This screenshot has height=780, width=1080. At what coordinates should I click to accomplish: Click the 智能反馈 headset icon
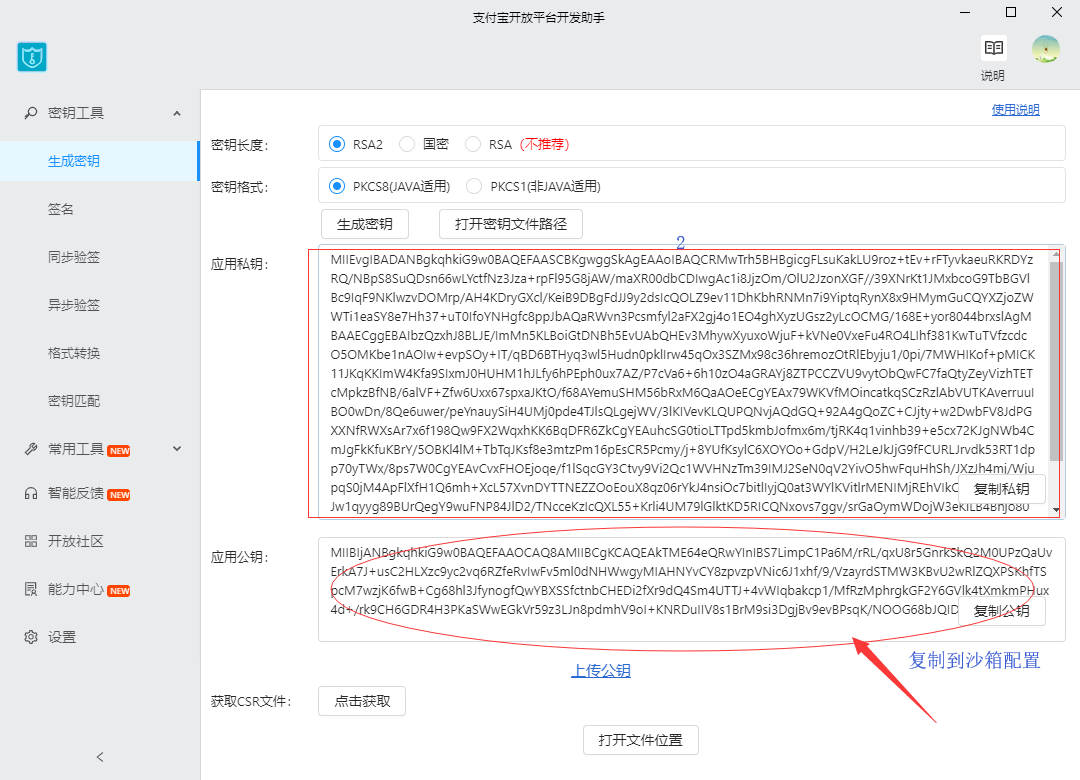31,493
